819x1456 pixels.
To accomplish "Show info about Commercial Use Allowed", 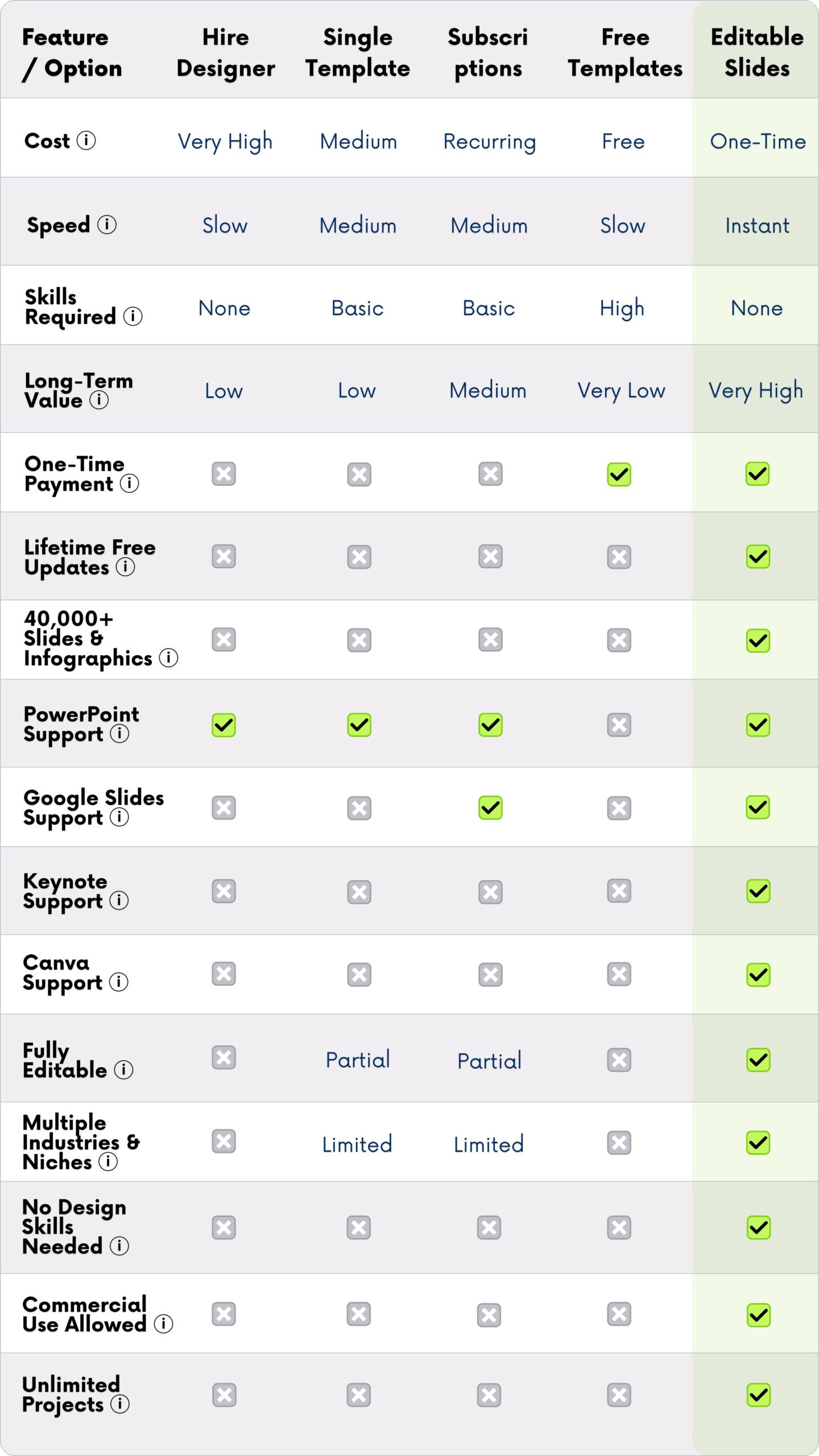I will pyautogui.click(x=164, y=1323).
